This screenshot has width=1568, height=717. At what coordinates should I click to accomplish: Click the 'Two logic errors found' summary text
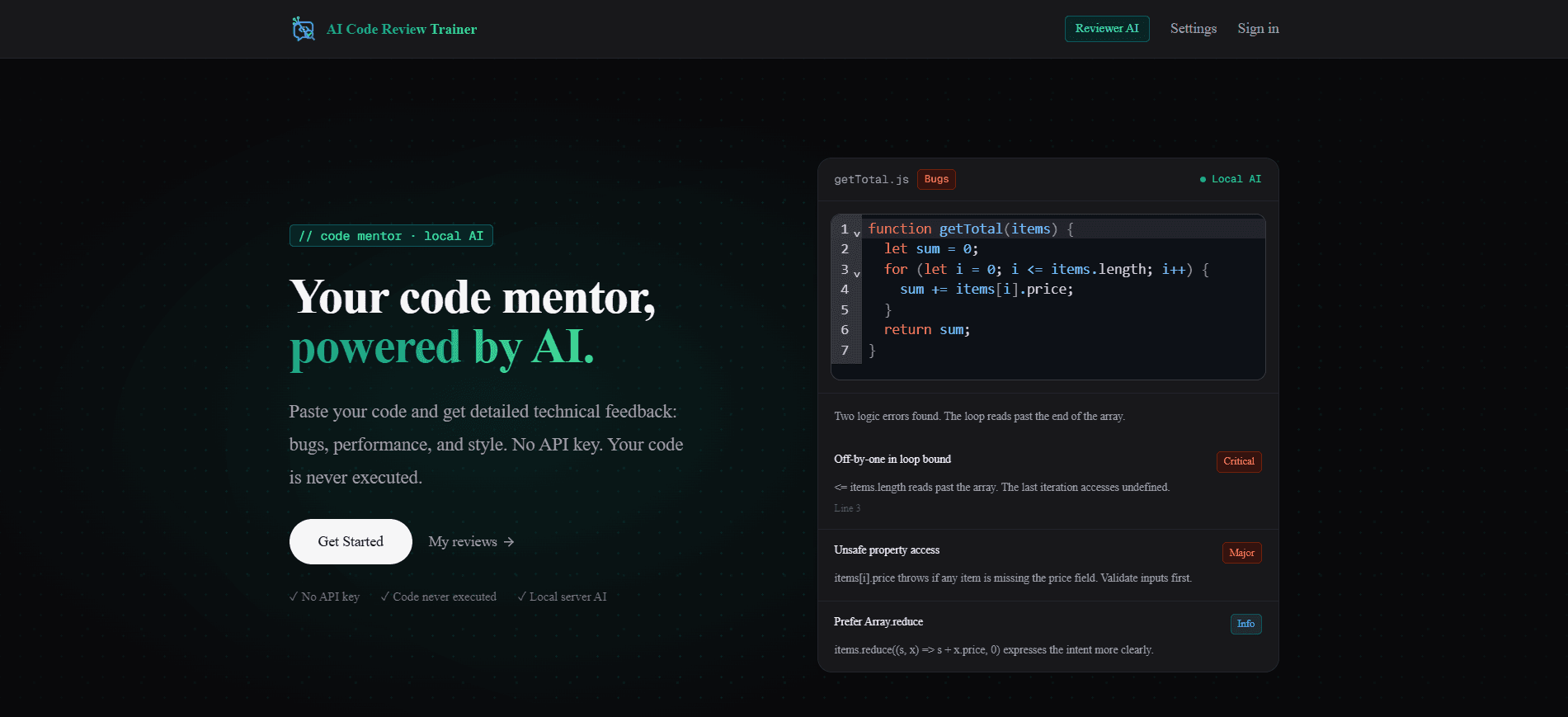pos(979,417)
